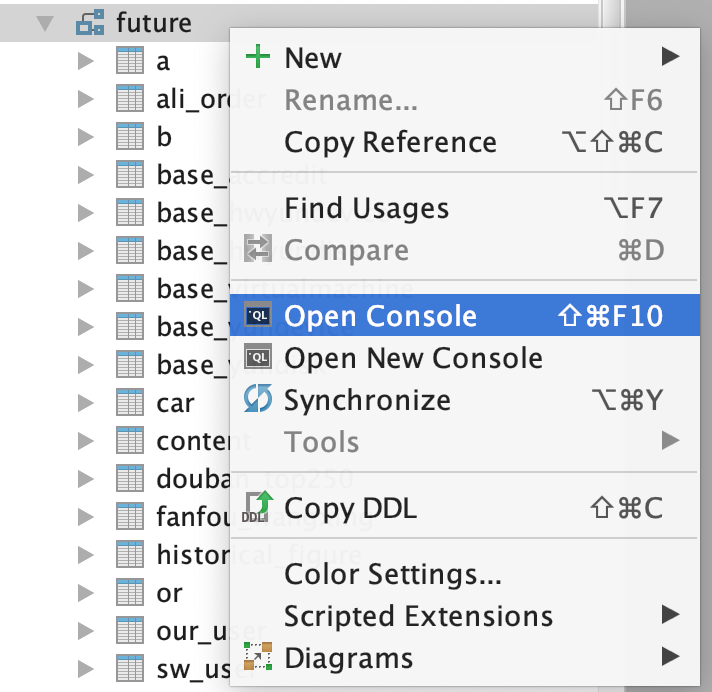
Task: Click the Open Console QL icon
Action: point(258,317)
